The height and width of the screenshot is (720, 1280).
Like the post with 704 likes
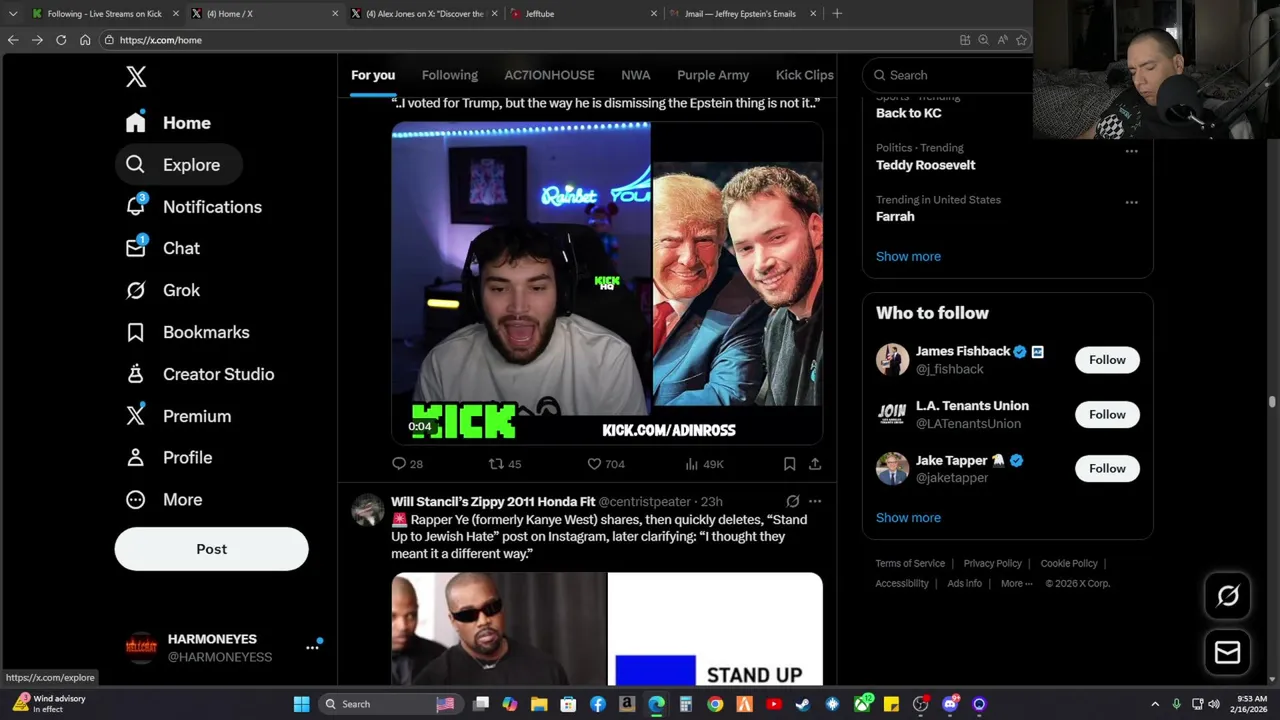pos(606,464)
